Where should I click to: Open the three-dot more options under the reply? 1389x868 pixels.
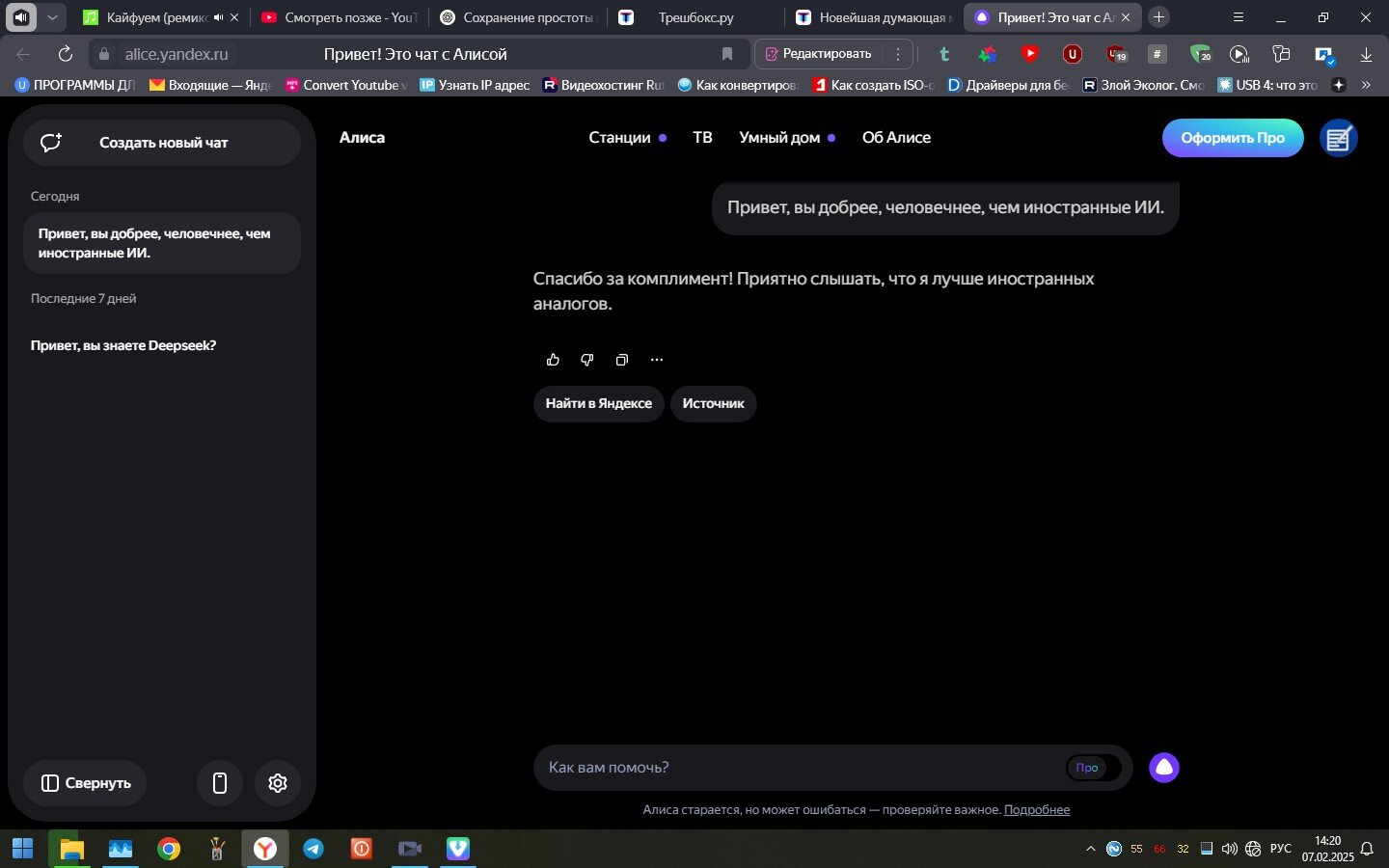pos(657,360)
